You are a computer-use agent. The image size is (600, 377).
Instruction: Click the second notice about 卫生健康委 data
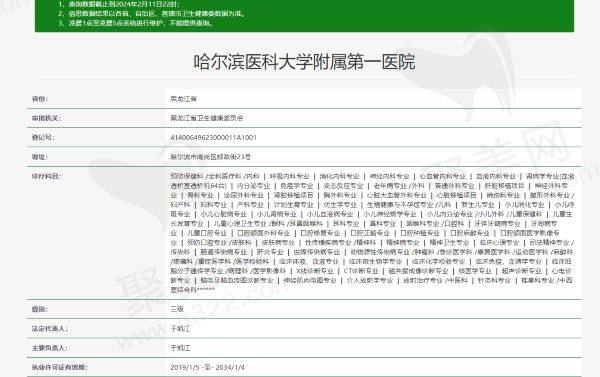click(152, 14)
